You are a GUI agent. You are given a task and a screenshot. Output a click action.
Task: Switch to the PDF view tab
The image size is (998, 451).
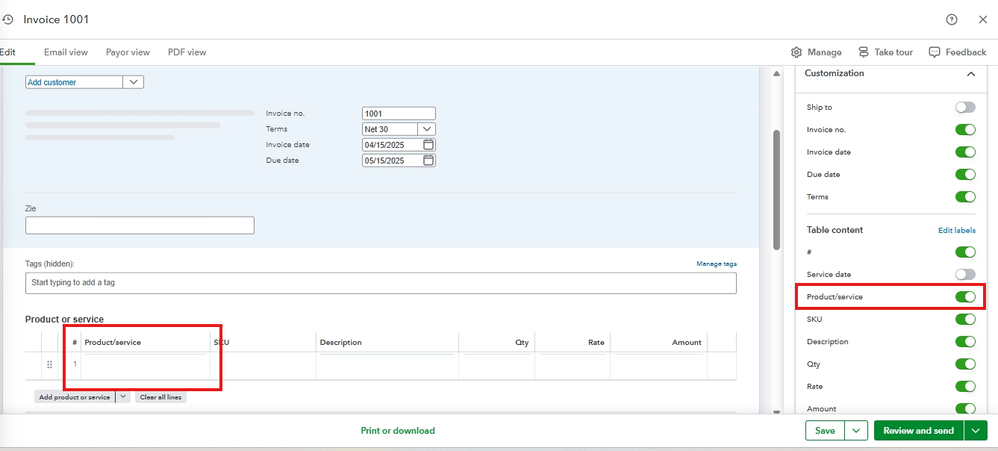[187, 52]
